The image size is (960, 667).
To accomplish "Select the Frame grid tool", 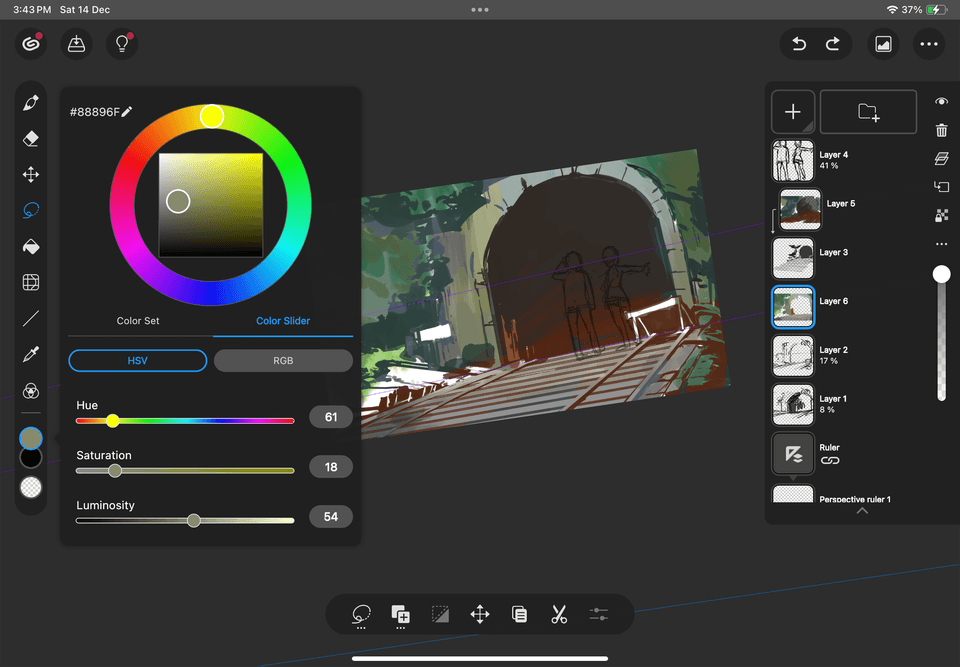I will 31,282.
